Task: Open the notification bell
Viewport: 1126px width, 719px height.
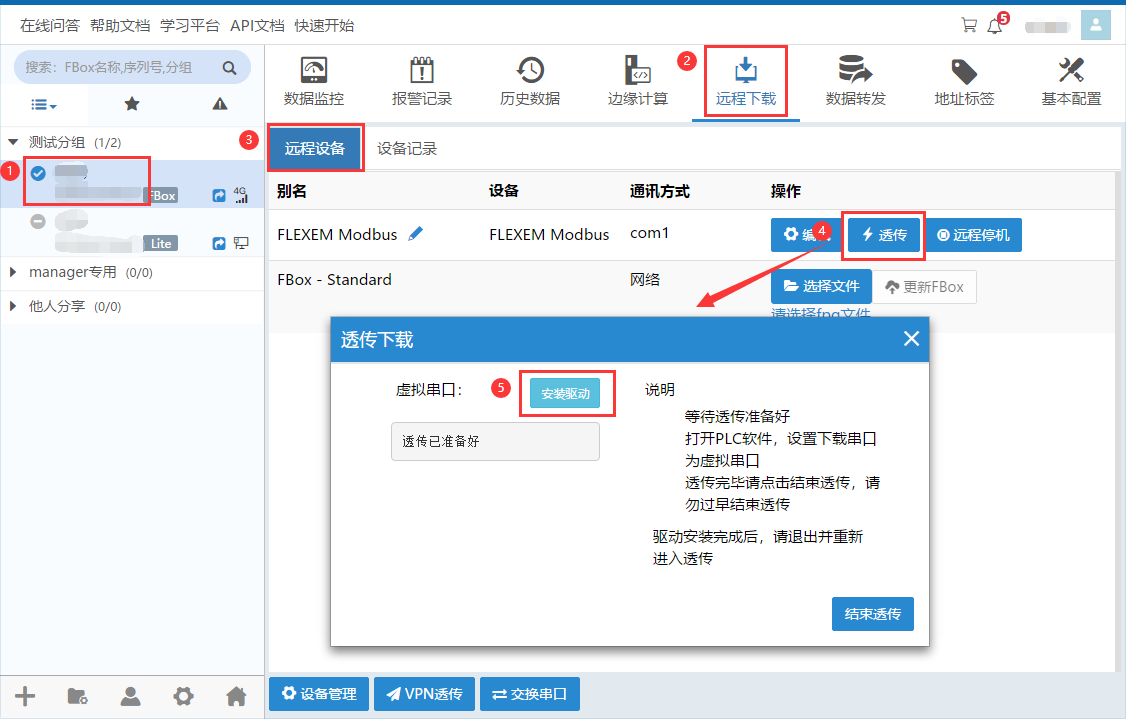Action: (994, 26)
